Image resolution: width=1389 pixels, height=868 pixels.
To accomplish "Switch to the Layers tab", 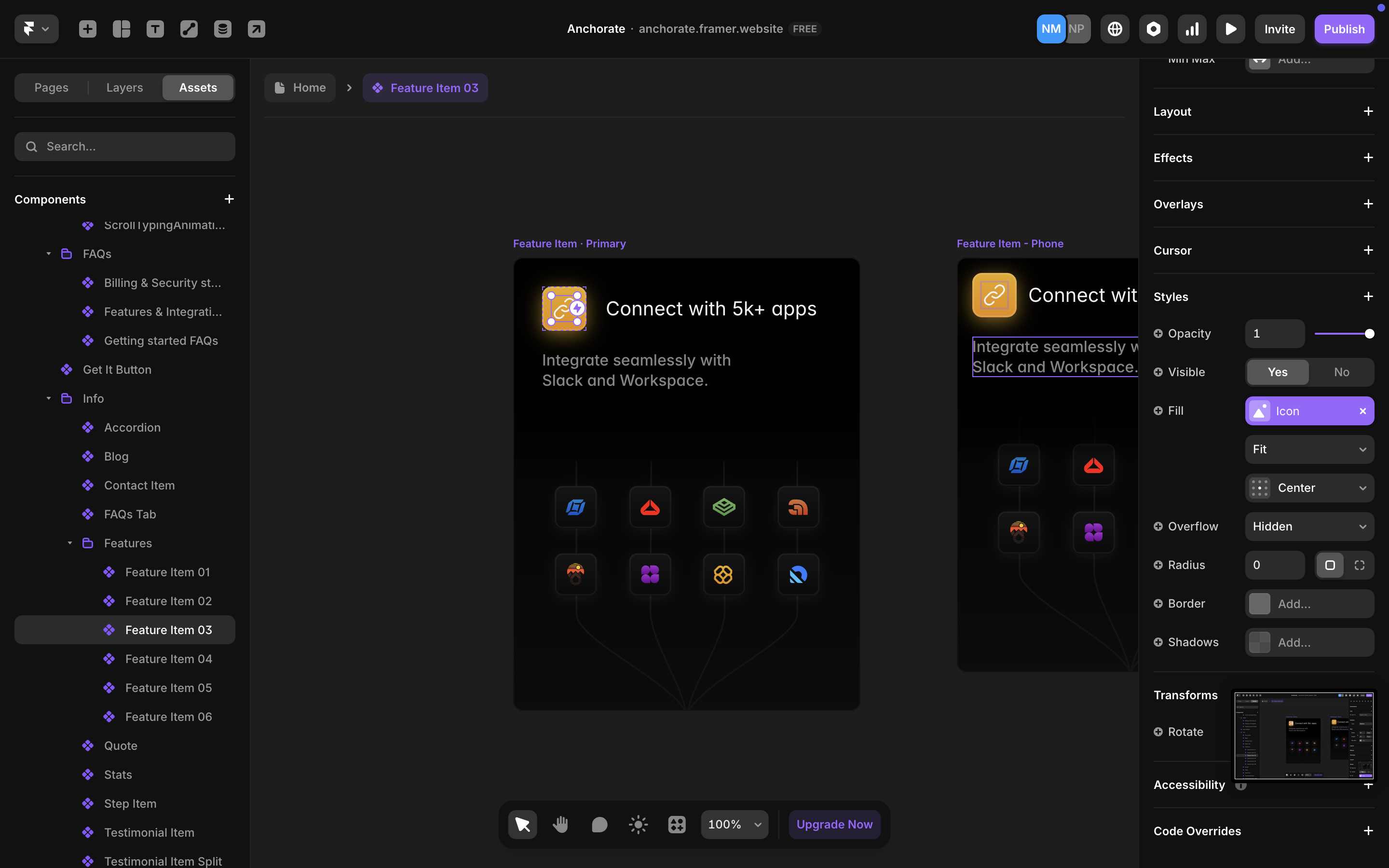I will coord(124,87).
